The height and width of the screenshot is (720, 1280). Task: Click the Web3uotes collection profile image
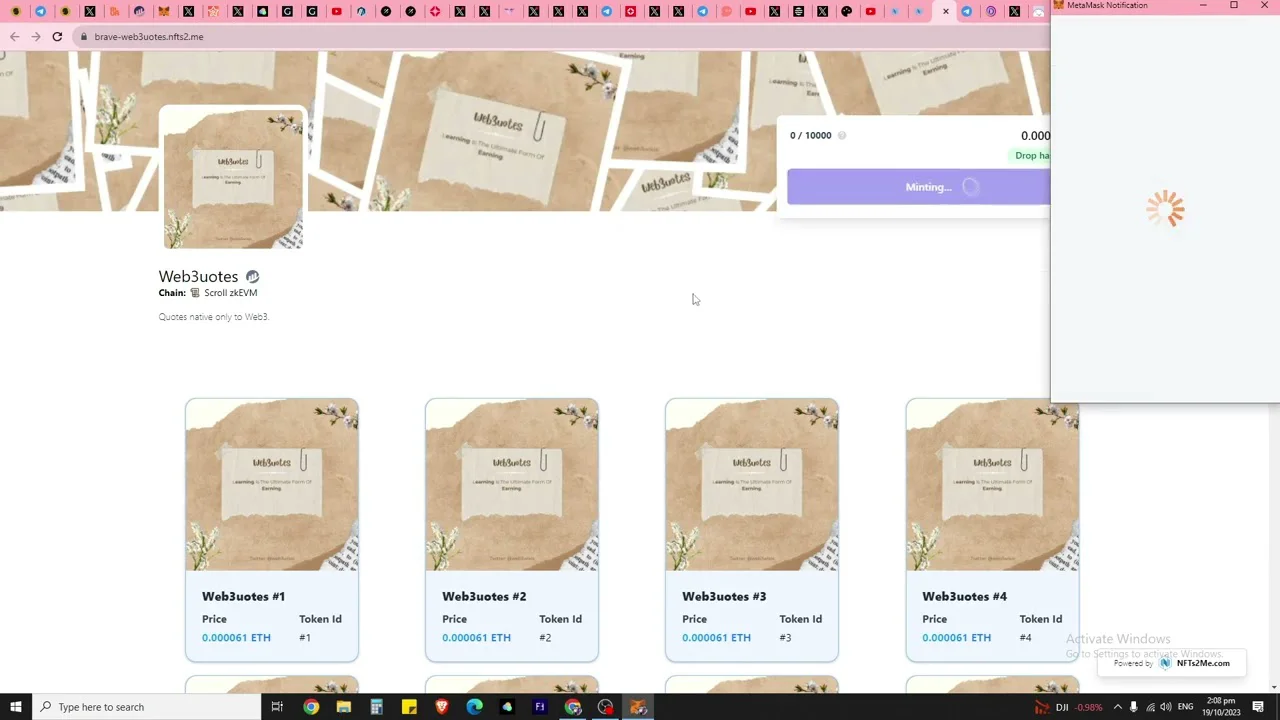click(x=233, y=178)
